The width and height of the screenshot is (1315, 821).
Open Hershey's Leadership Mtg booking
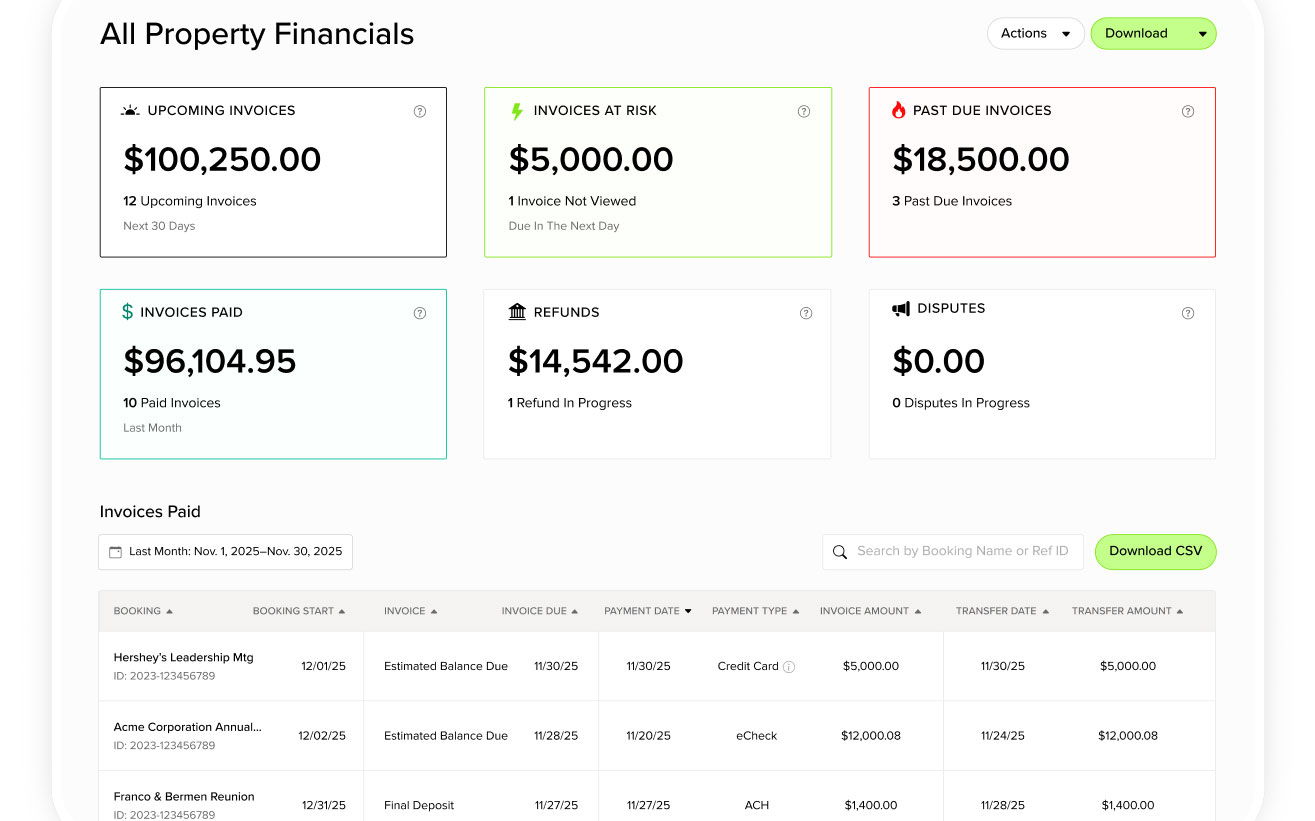(x=184, y=658)
